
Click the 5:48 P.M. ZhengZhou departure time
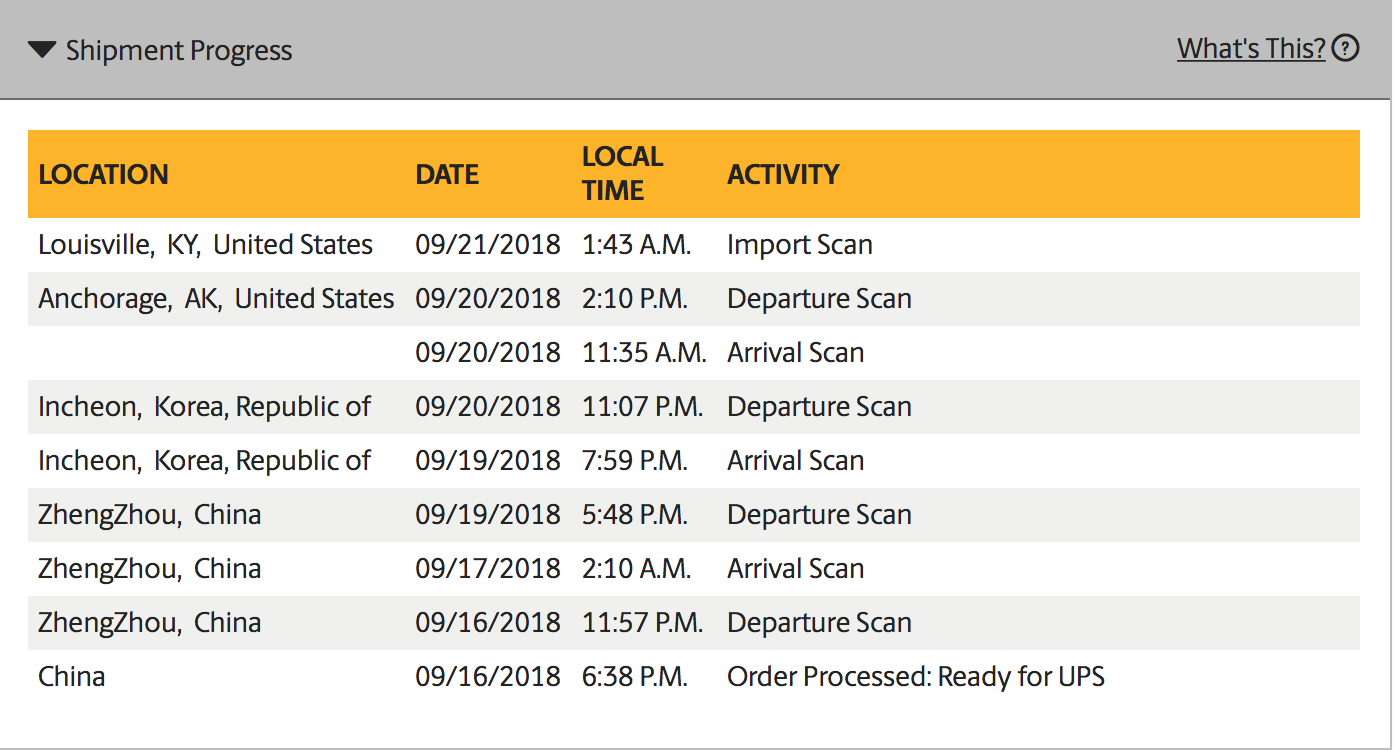(634, 515)
